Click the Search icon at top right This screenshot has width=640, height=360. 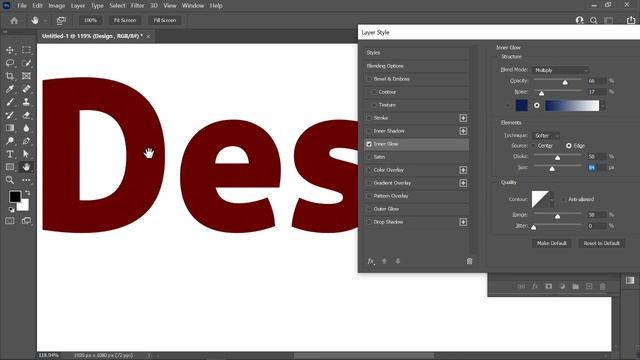pyautogui.click(x=593, y=20)
